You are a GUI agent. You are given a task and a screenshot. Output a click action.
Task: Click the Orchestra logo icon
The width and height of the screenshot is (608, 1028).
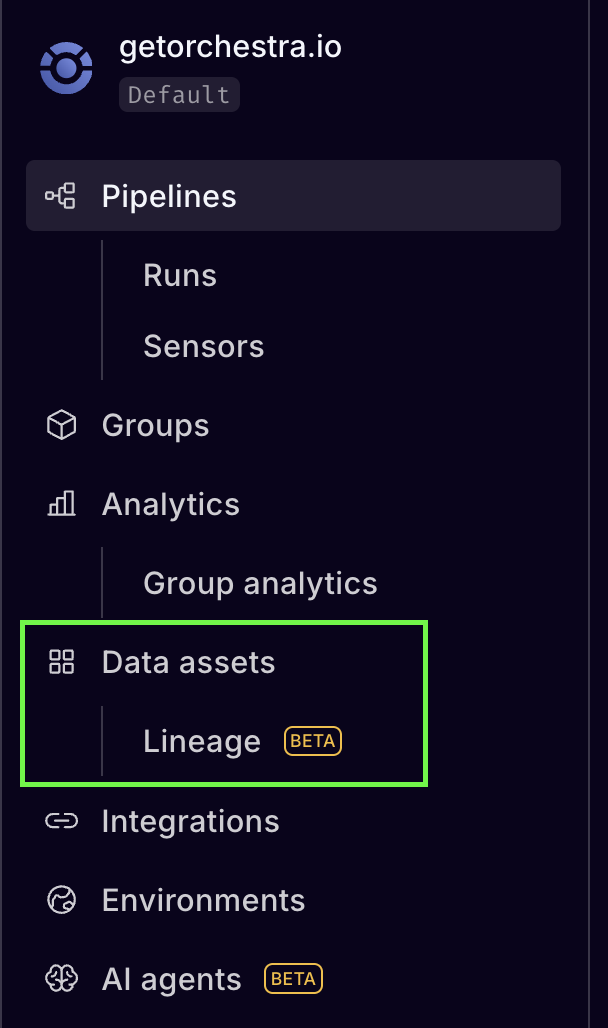click(x=66, y=69)
